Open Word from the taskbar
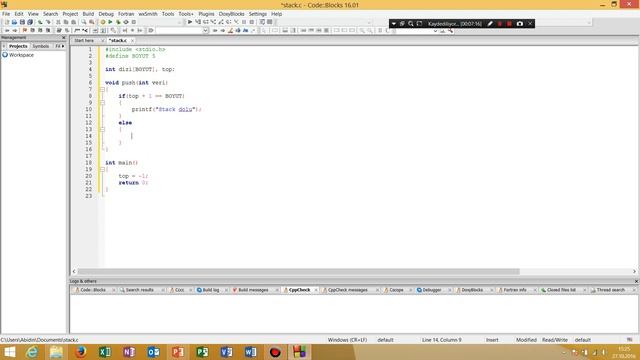The width and height of the screenshot is (640, 360). [251, 352]
